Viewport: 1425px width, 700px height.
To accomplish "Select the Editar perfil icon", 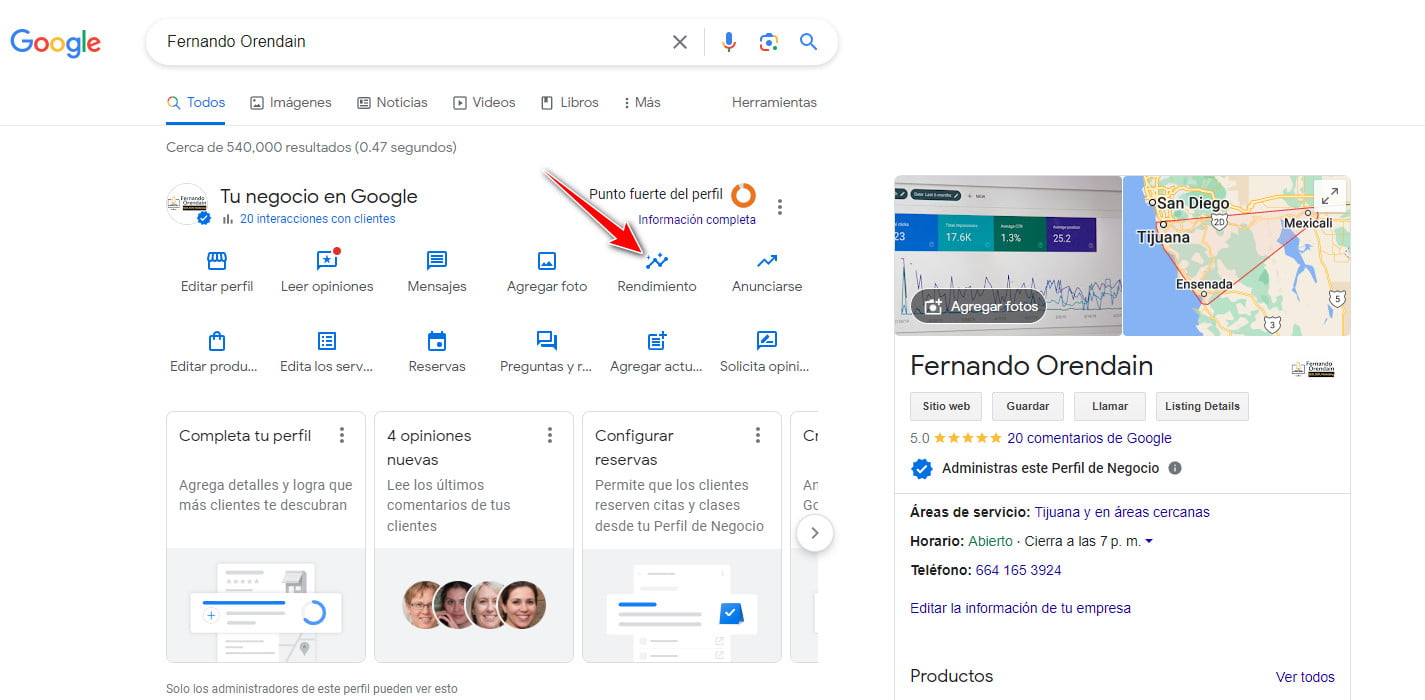I will (216, 262).
